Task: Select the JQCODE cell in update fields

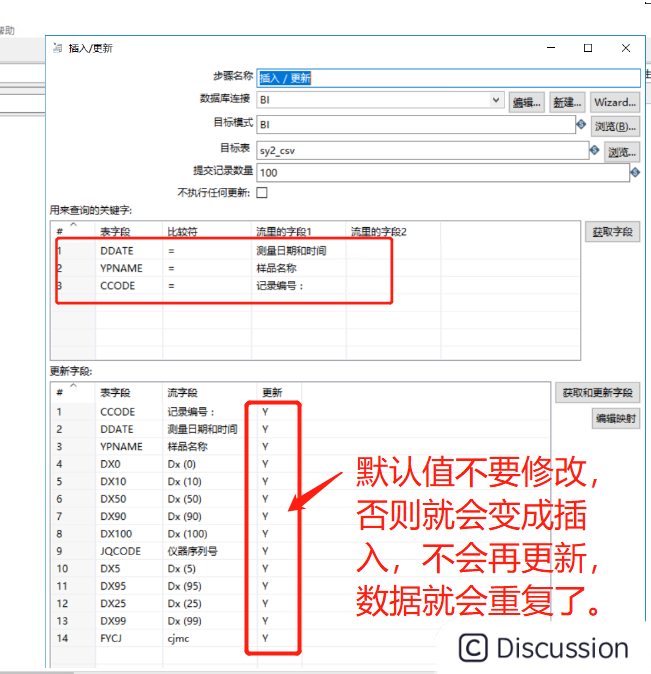Action: 120,551
